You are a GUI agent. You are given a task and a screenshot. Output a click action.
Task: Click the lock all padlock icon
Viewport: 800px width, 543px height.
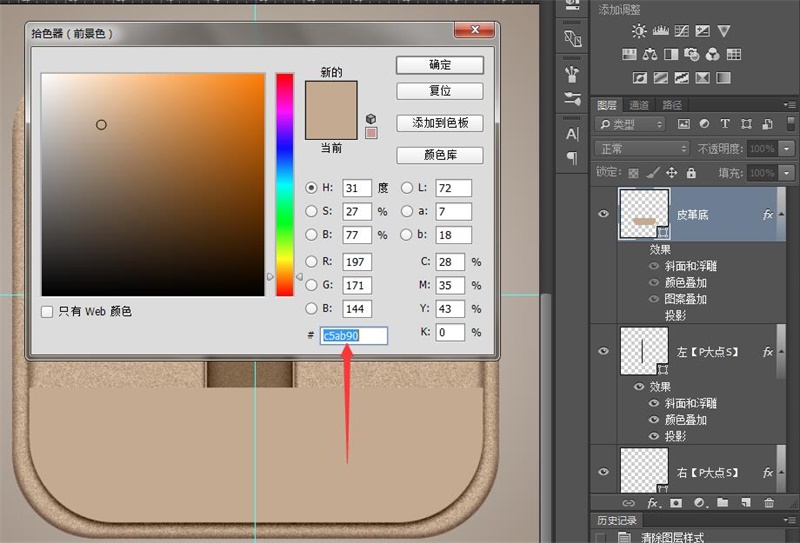click(691, 172)
